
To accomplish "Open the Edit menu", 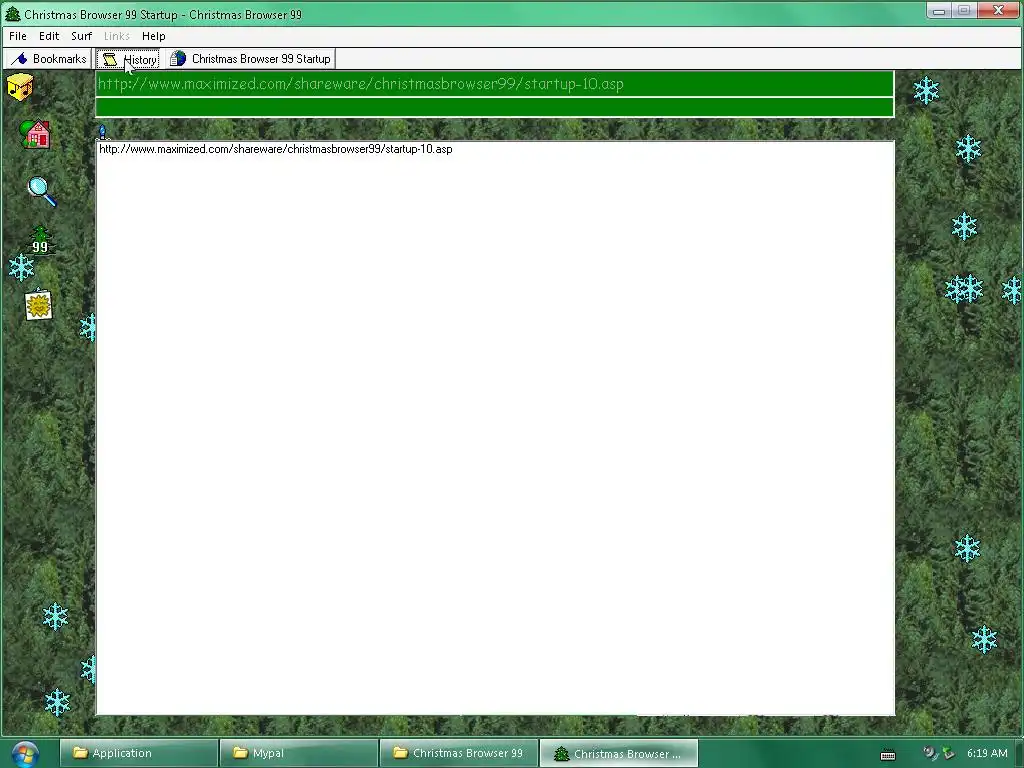I will coord(49,36).
